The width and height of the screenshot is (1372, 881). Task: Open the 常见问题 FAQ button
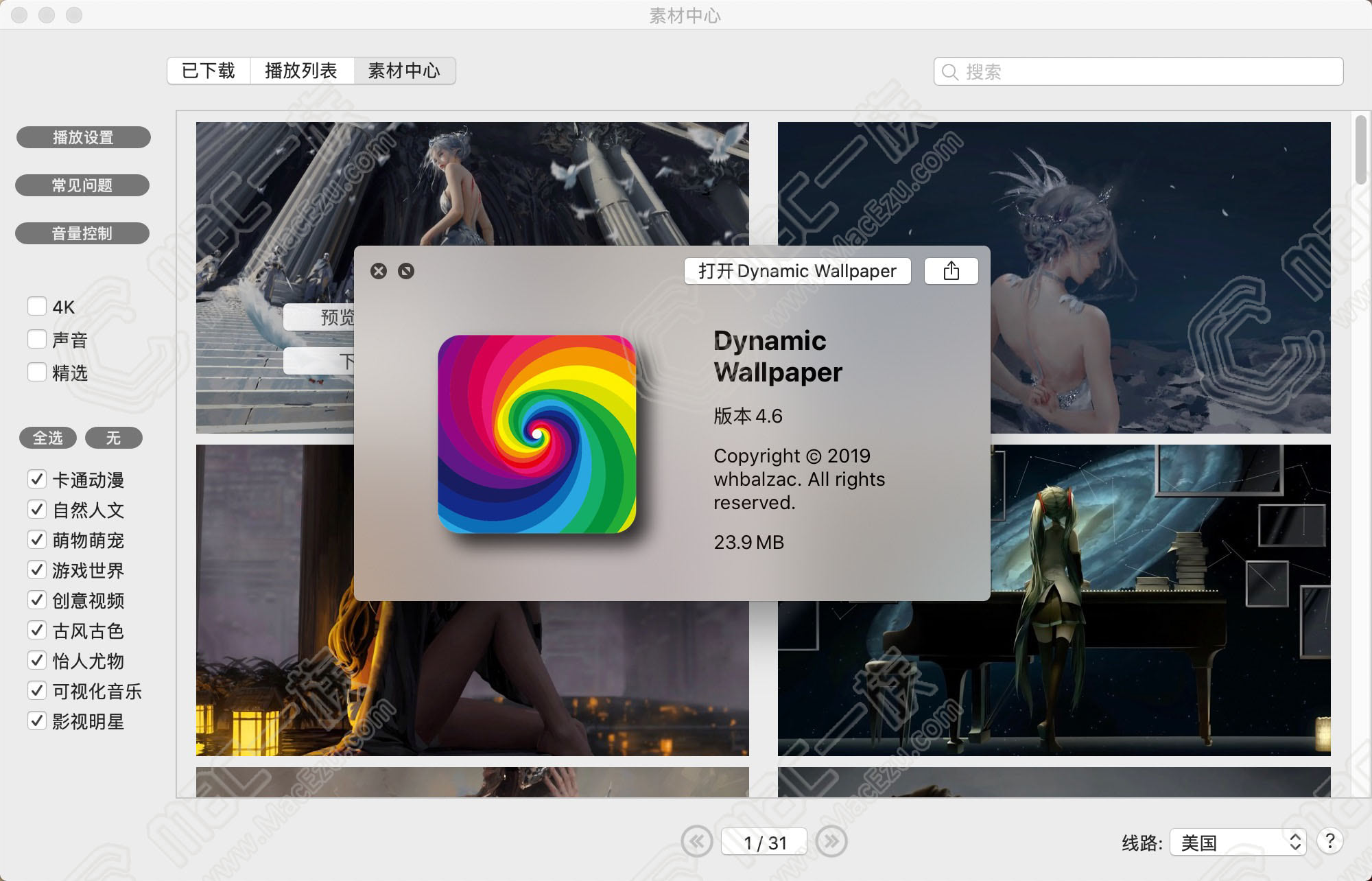[82, 185]
